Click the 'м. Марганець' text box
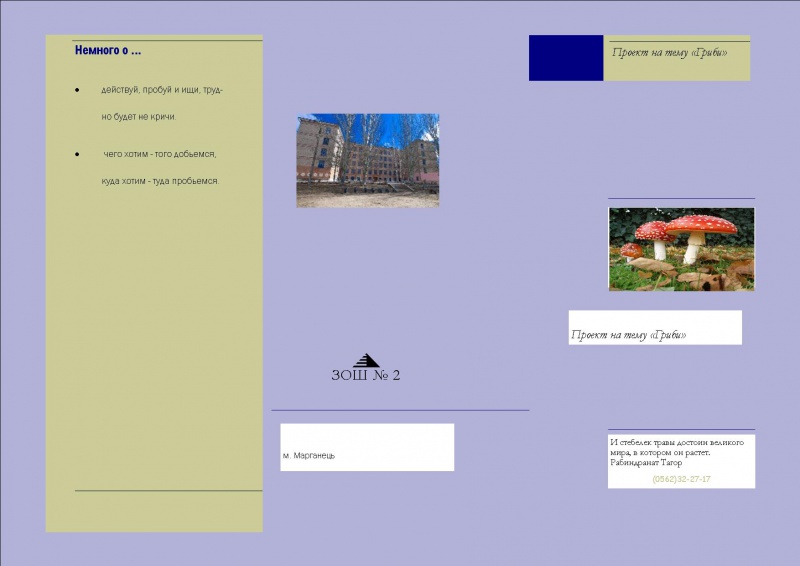Image resolution: width=800 pixels, height=566 pixels. [367, 447]
